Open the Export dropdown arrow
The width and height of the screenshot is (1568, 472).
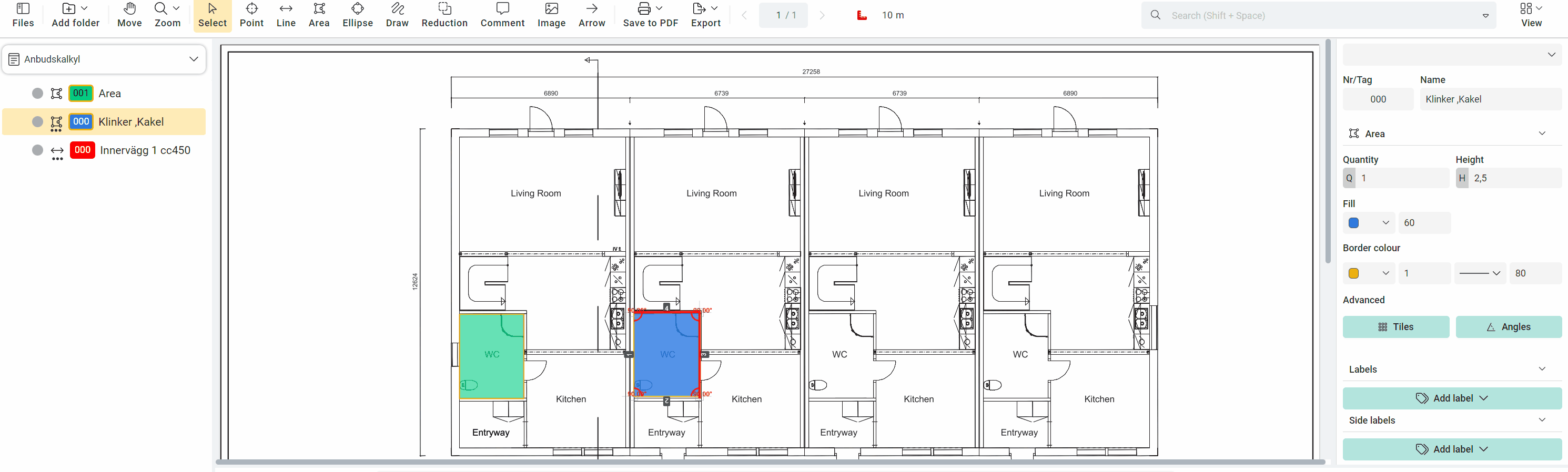coord(714,8)
